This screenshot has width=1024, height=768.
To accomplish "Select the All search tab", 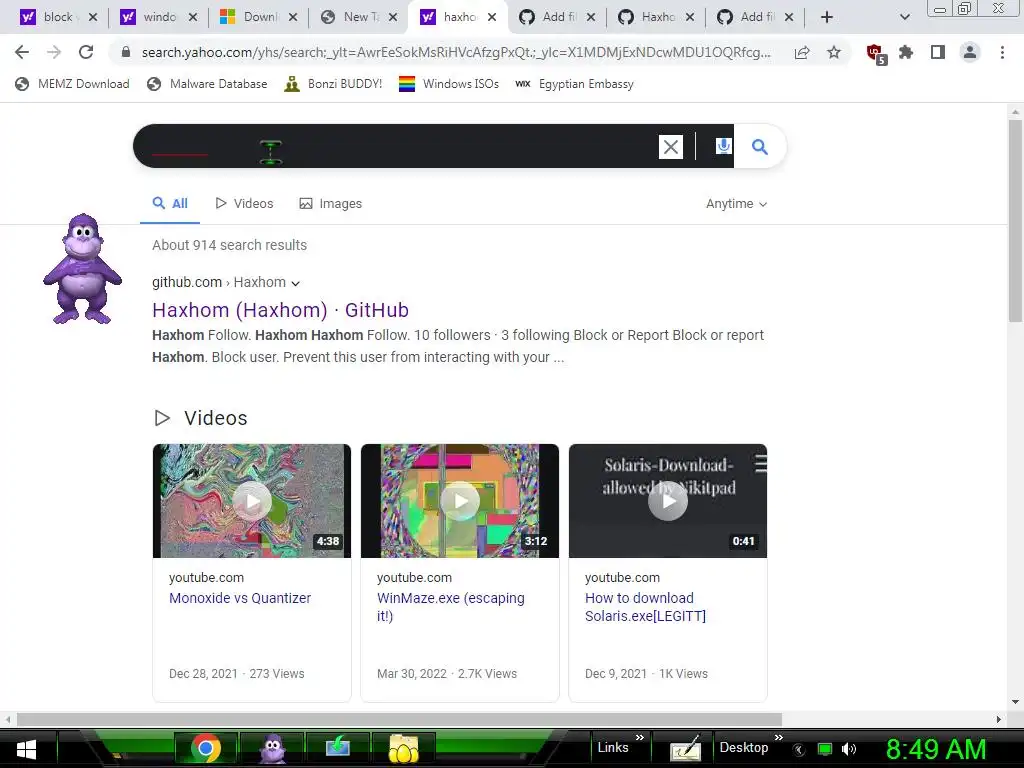I will (x=170, y=204).
